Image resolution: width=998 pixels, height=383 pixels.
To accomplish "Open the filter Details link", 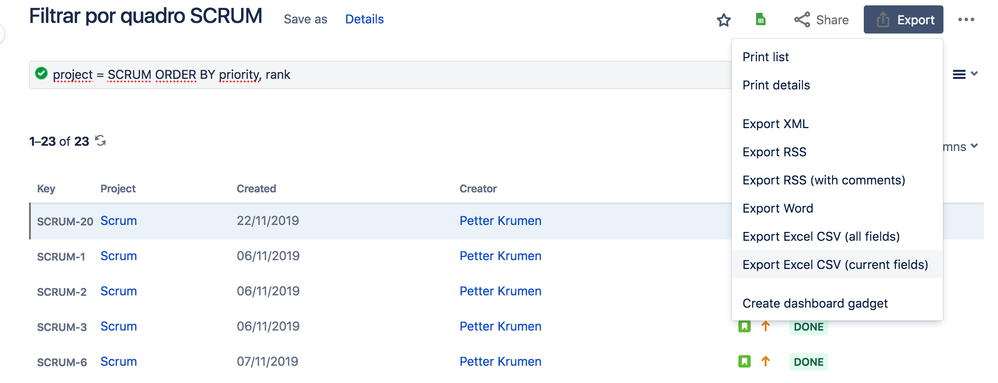I will [364, 19].
